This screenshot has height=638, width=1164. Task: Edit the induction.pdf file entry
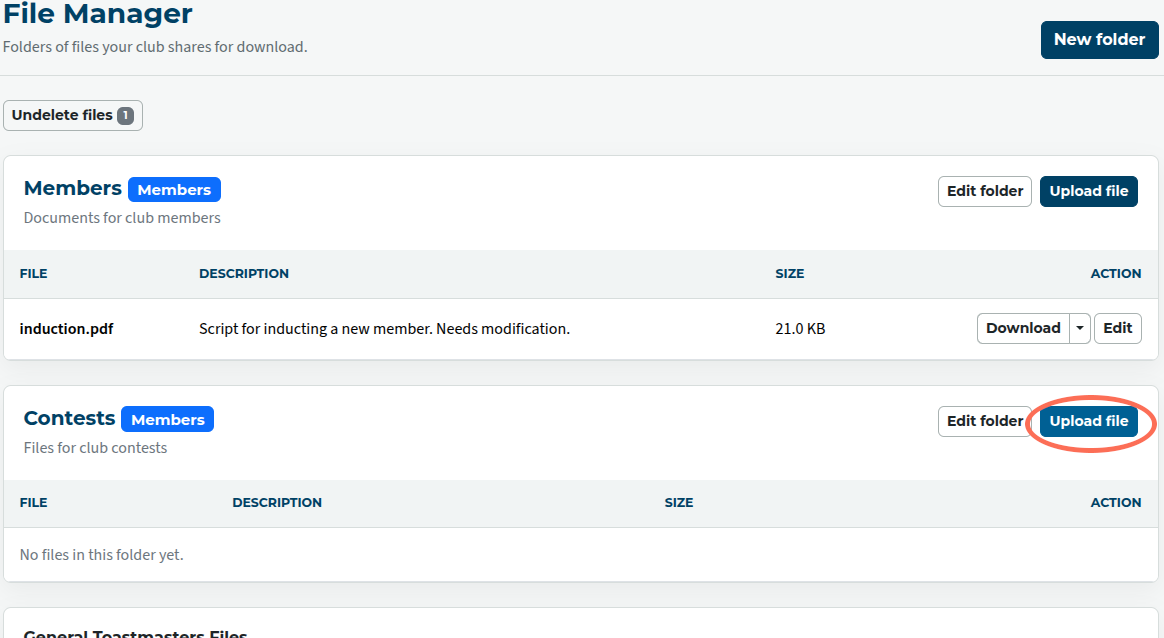[x=1117, y=328]
